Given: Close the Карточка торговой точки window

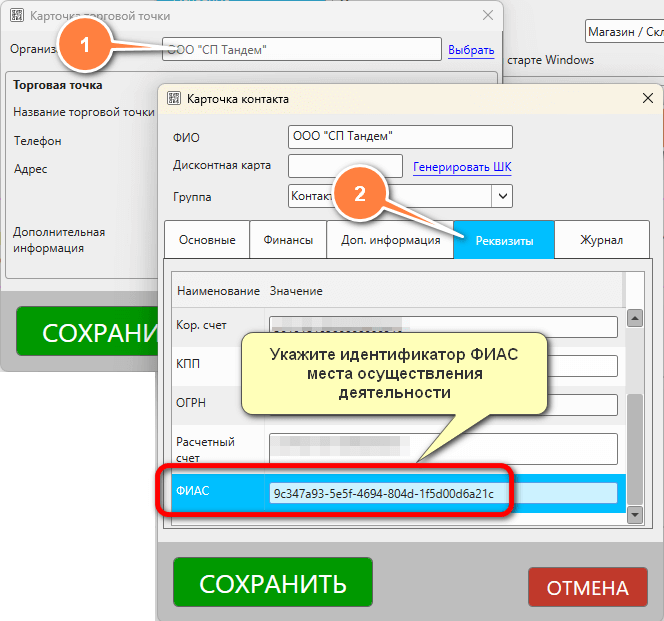Looking at the screenshot, I should (488, 16).
